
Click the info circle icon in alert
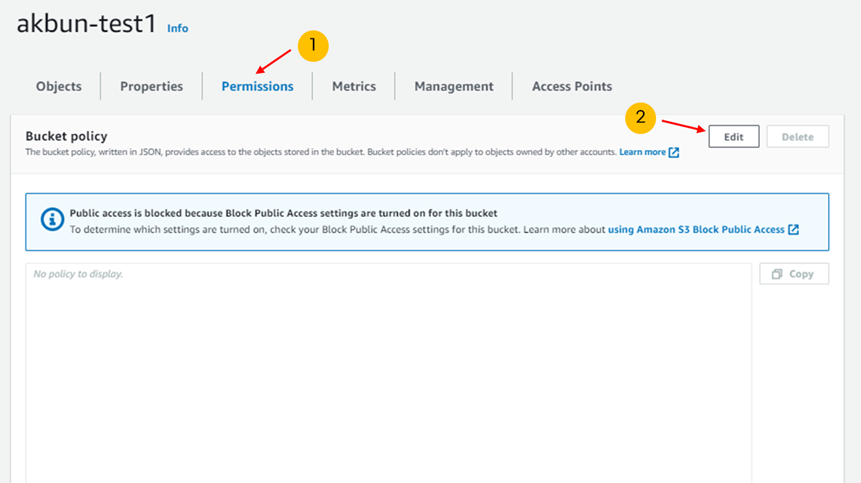(x=52, y=220)
